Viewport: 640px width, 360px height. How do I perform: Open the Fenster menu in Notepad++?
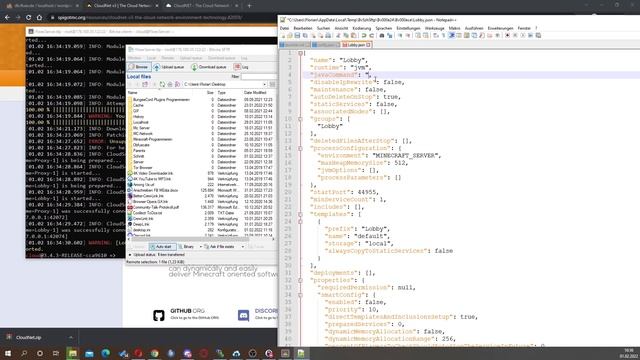[524, 28]
